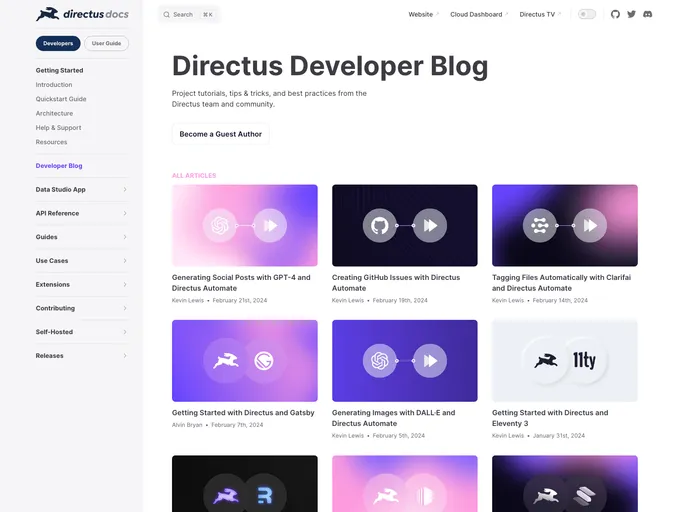
Task: Expand the Releases section
Action: pyautogui.click(x=81, y=355)
